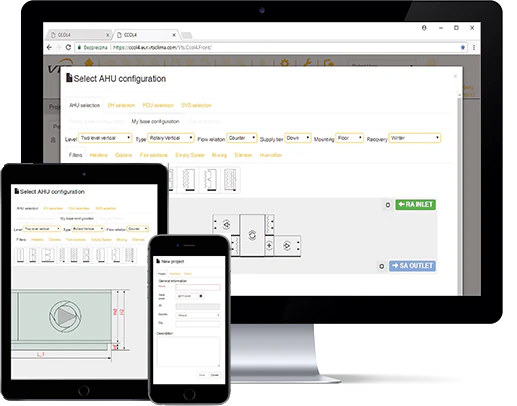This screenshot has height=406, width=517.
Task: Select the fan block at the diagram's lower right
Action: (287, 246)
